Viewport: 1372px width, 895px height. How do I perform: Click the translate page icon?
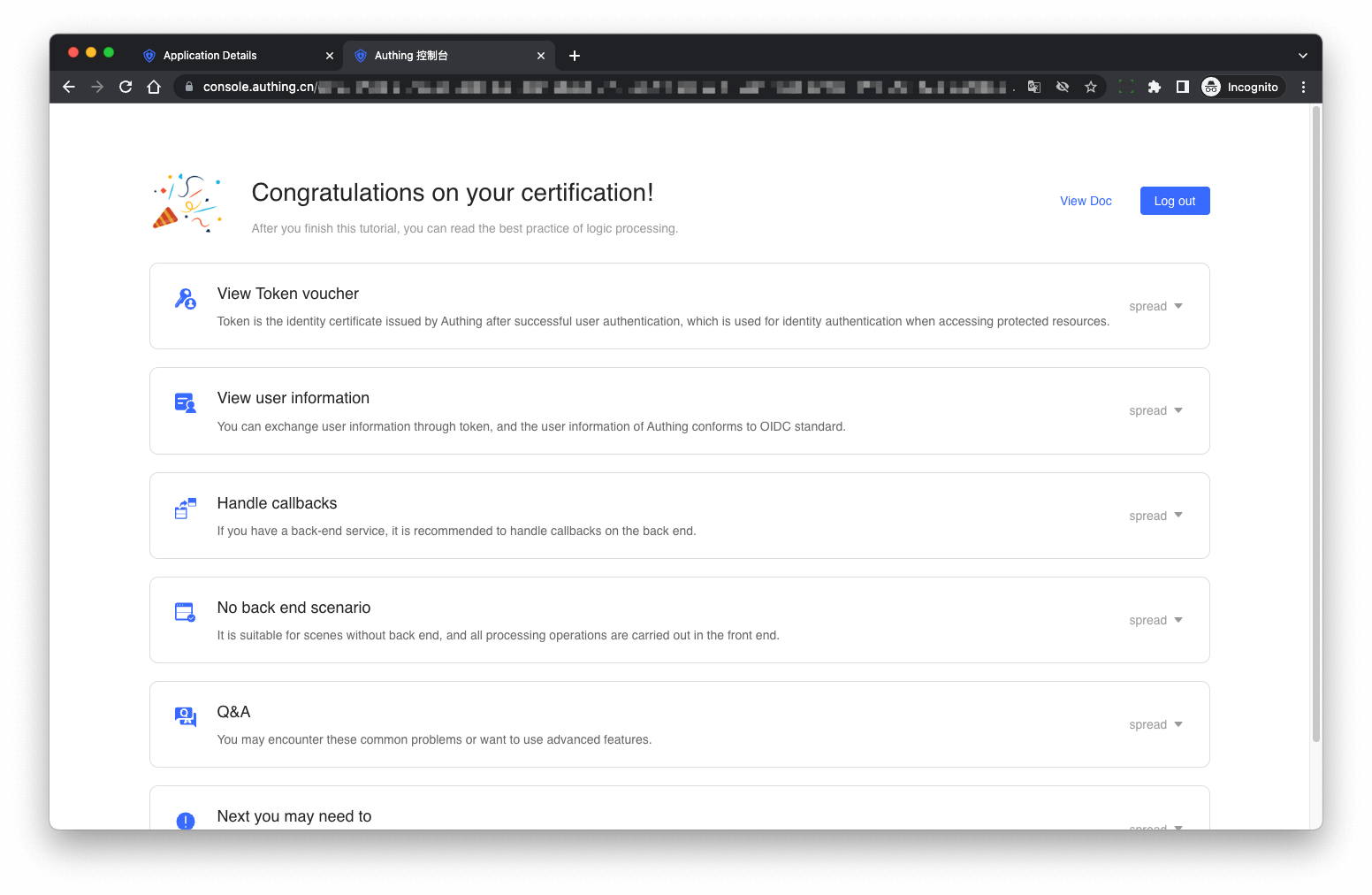coord(1034,87)
